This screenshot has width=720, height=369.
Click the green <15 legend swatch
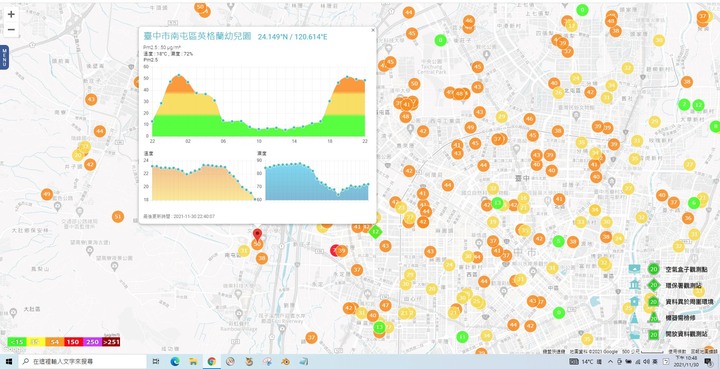point(17,342)
